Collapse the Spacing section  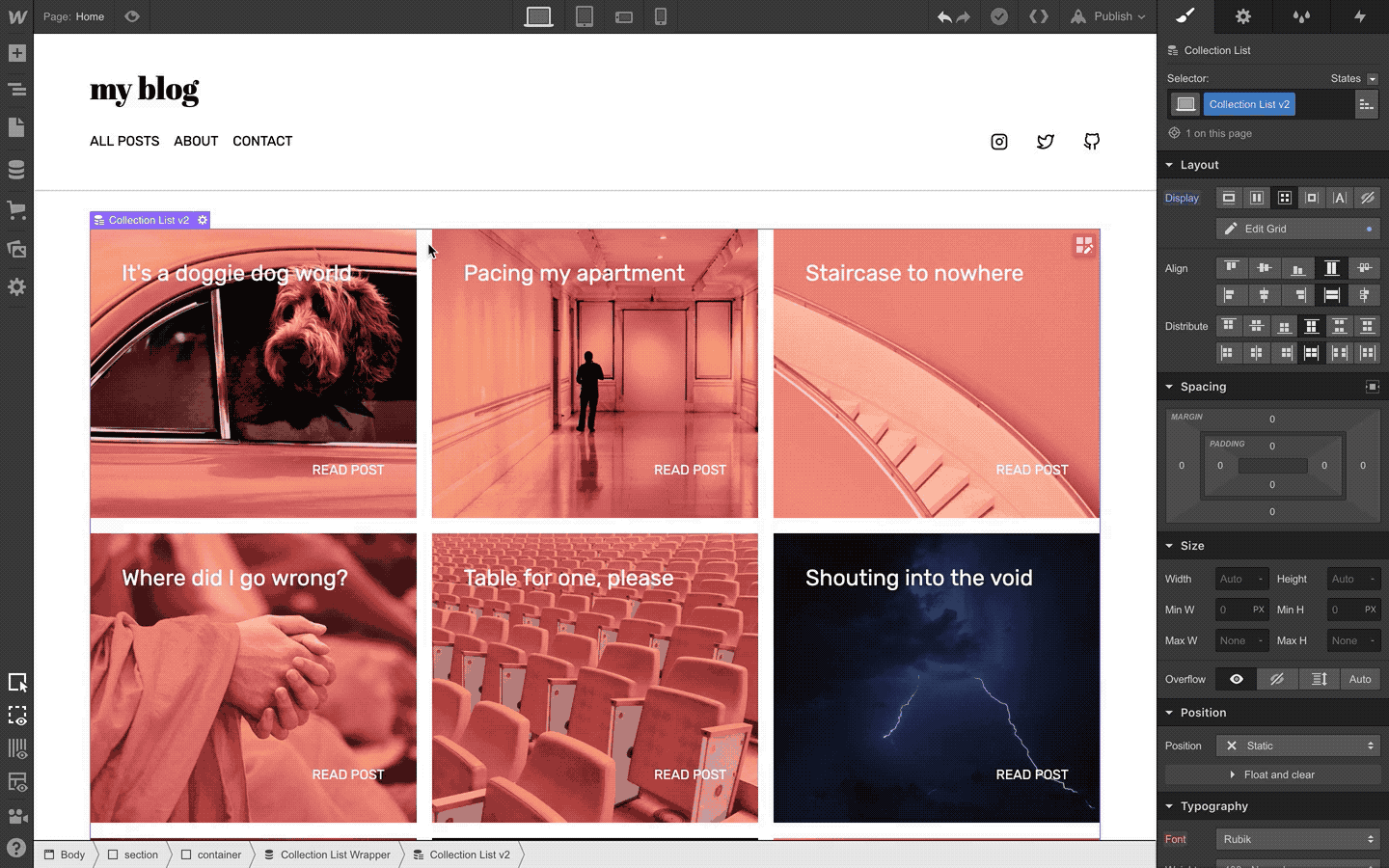(x=1196, y=387)
